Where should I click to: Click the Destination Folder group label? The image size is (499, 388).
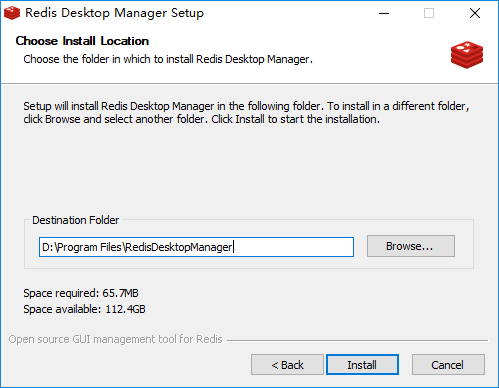tap(75, 220)
